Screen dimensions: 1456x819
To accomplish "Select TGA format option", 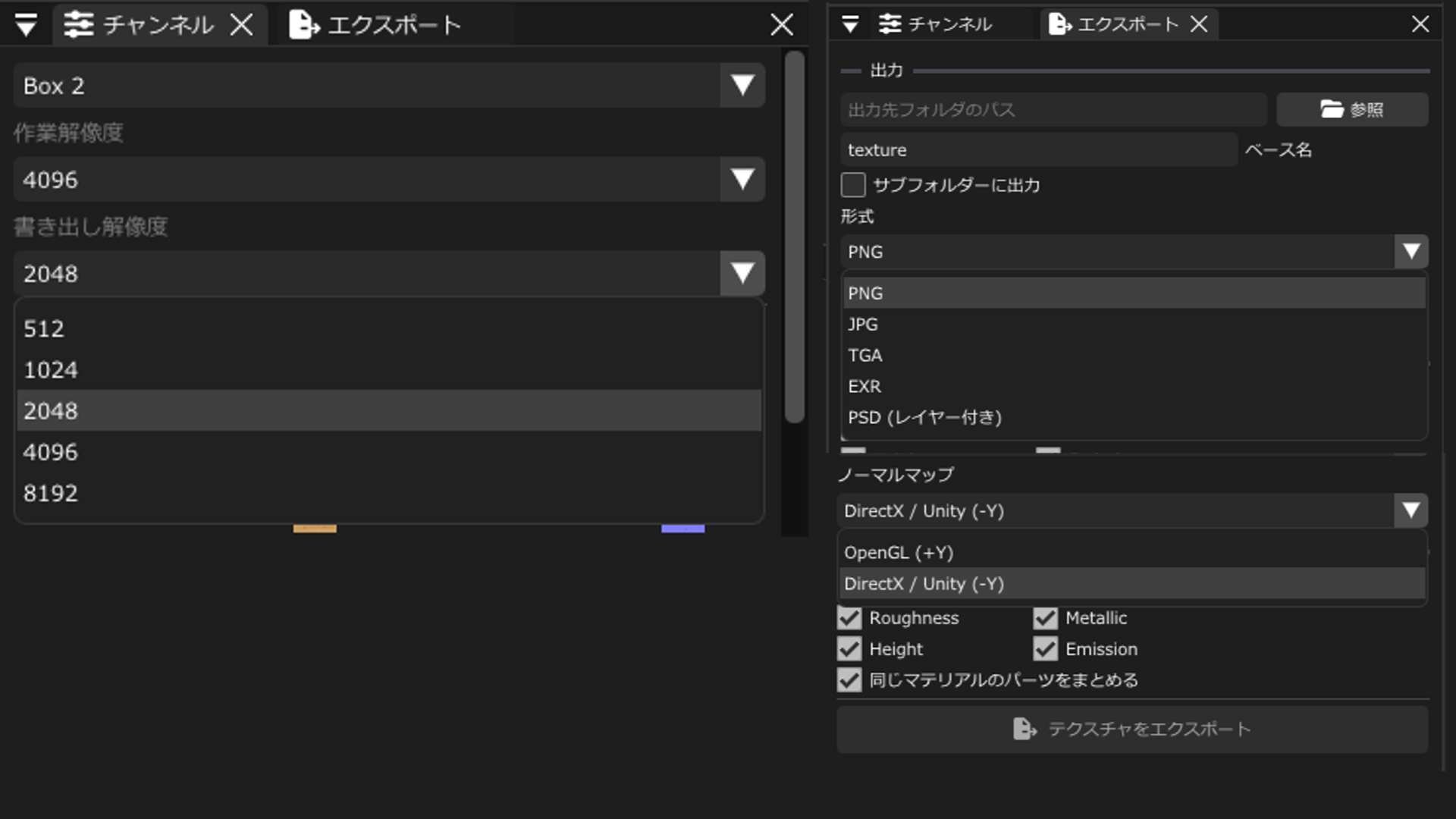I will coord(1134,355).
